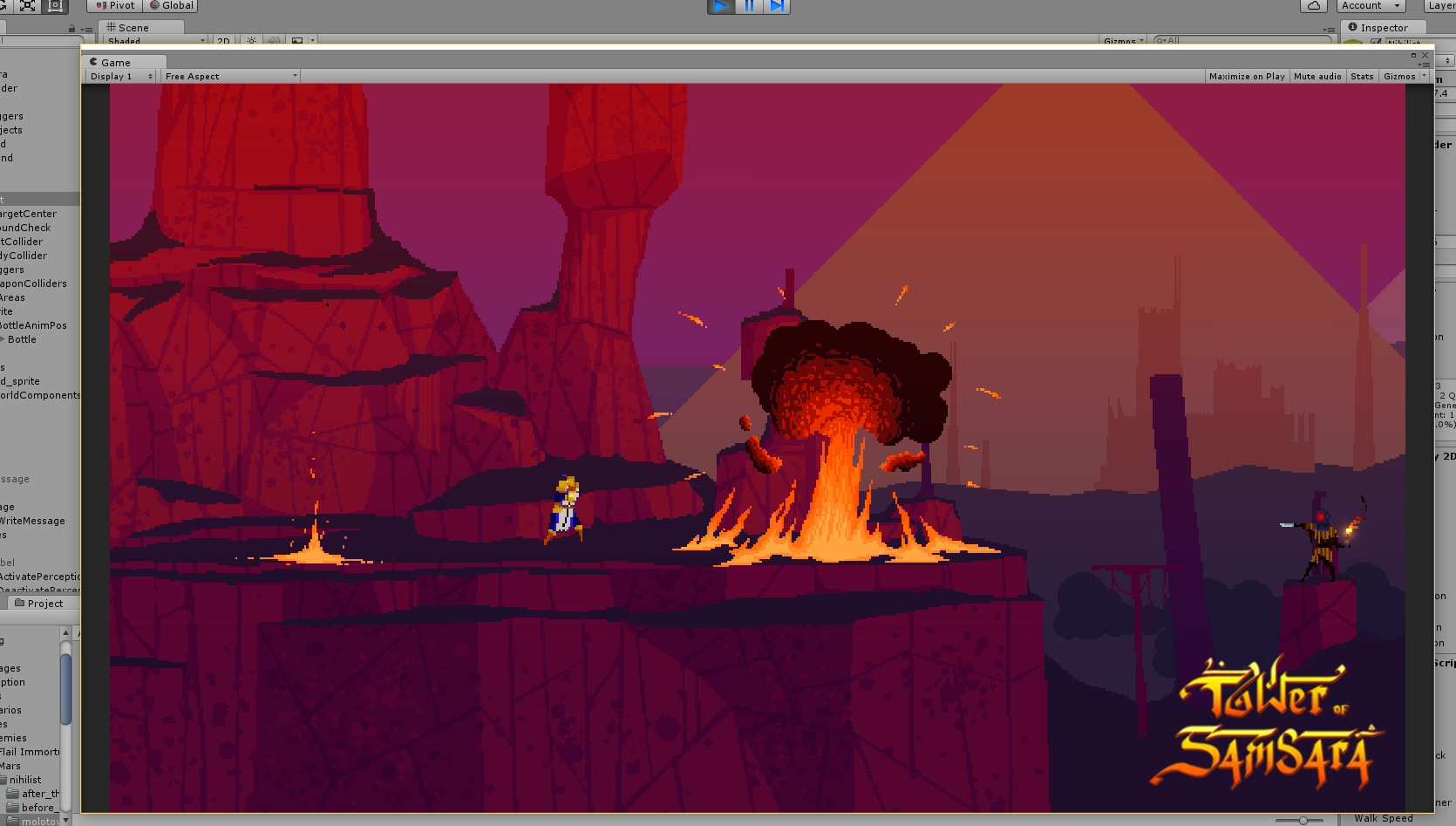Open the Account dropdown
The image size is (1456, 826).
[1371, 5]
